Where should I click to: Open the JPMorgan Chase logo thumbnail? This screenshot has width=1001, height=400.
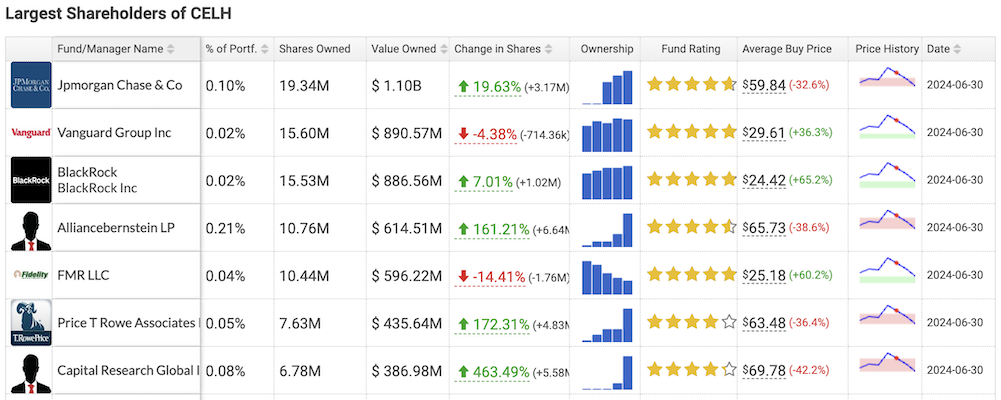31,85
